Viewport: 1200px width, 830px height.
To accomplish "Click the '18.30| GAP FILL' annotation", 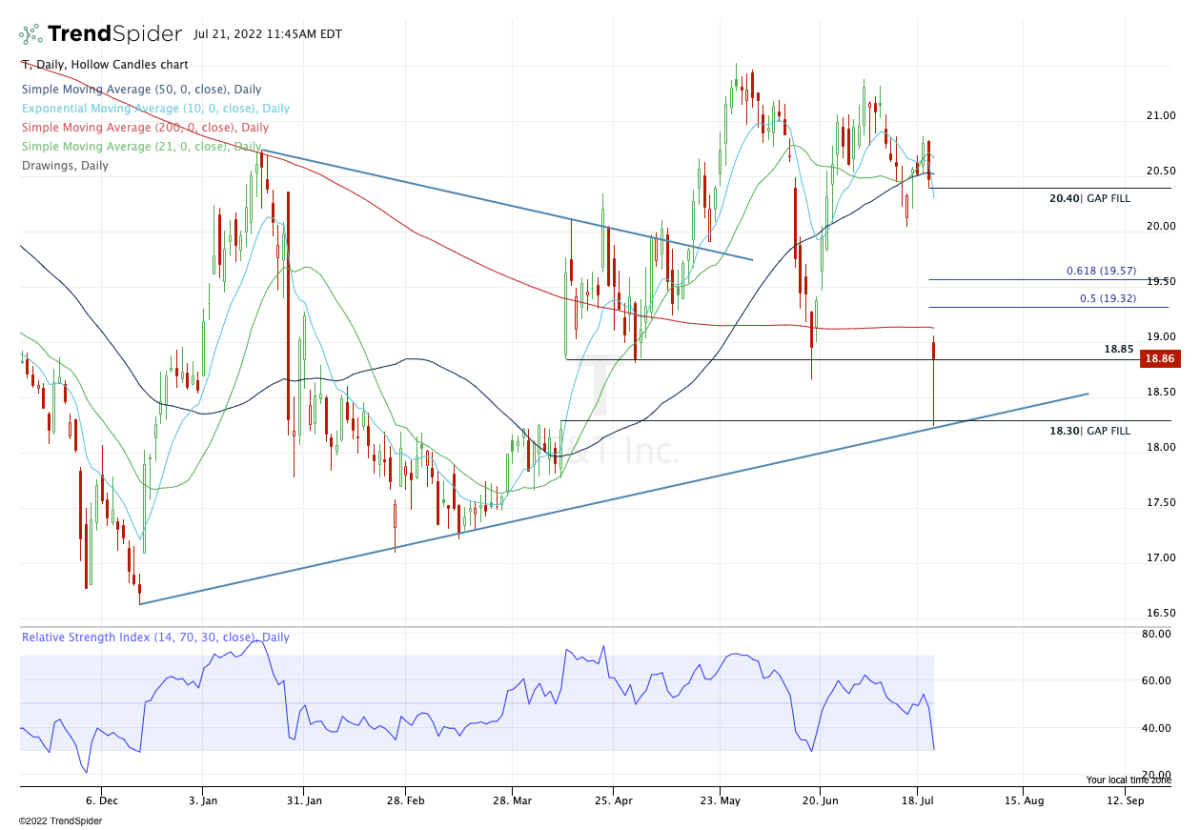I will coord(1090,430).
